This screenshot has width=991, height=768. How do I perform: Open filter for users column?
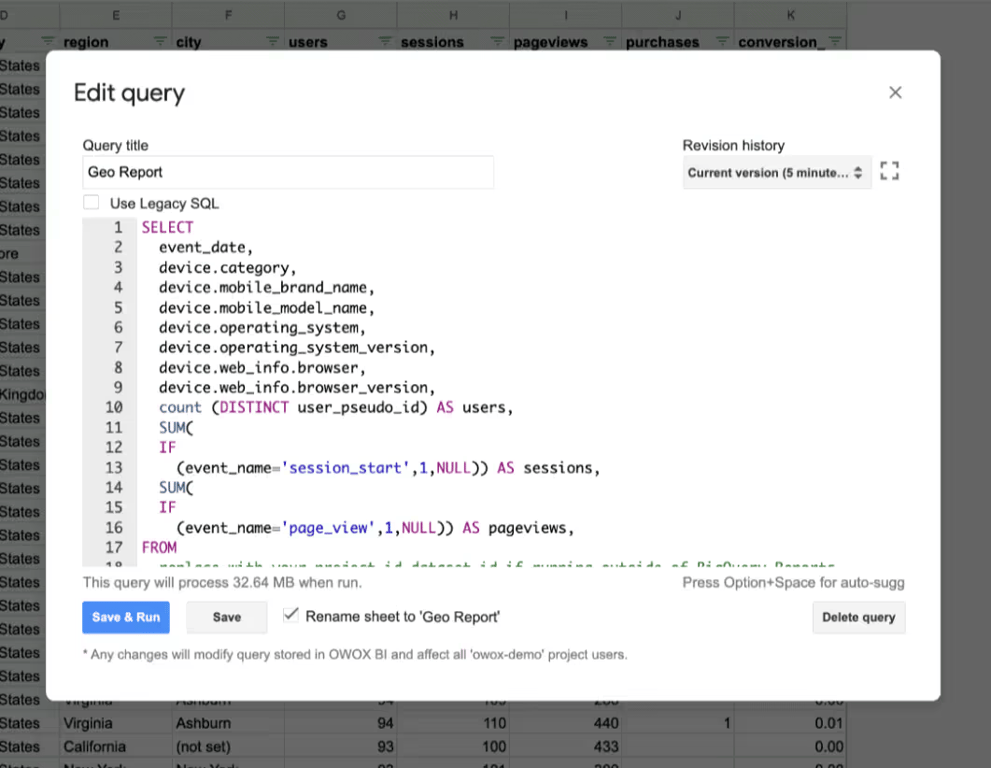pos(385,41)
